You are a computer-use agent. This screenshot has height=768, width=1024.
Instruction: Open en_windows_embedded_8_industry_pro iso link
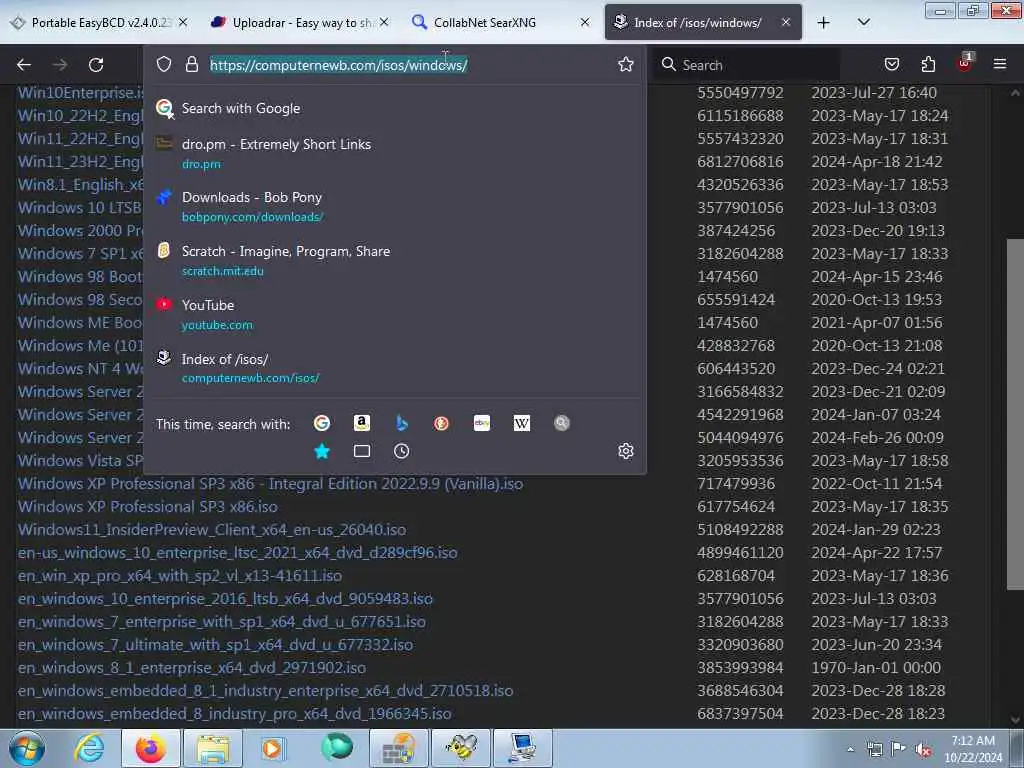point(234,714)
